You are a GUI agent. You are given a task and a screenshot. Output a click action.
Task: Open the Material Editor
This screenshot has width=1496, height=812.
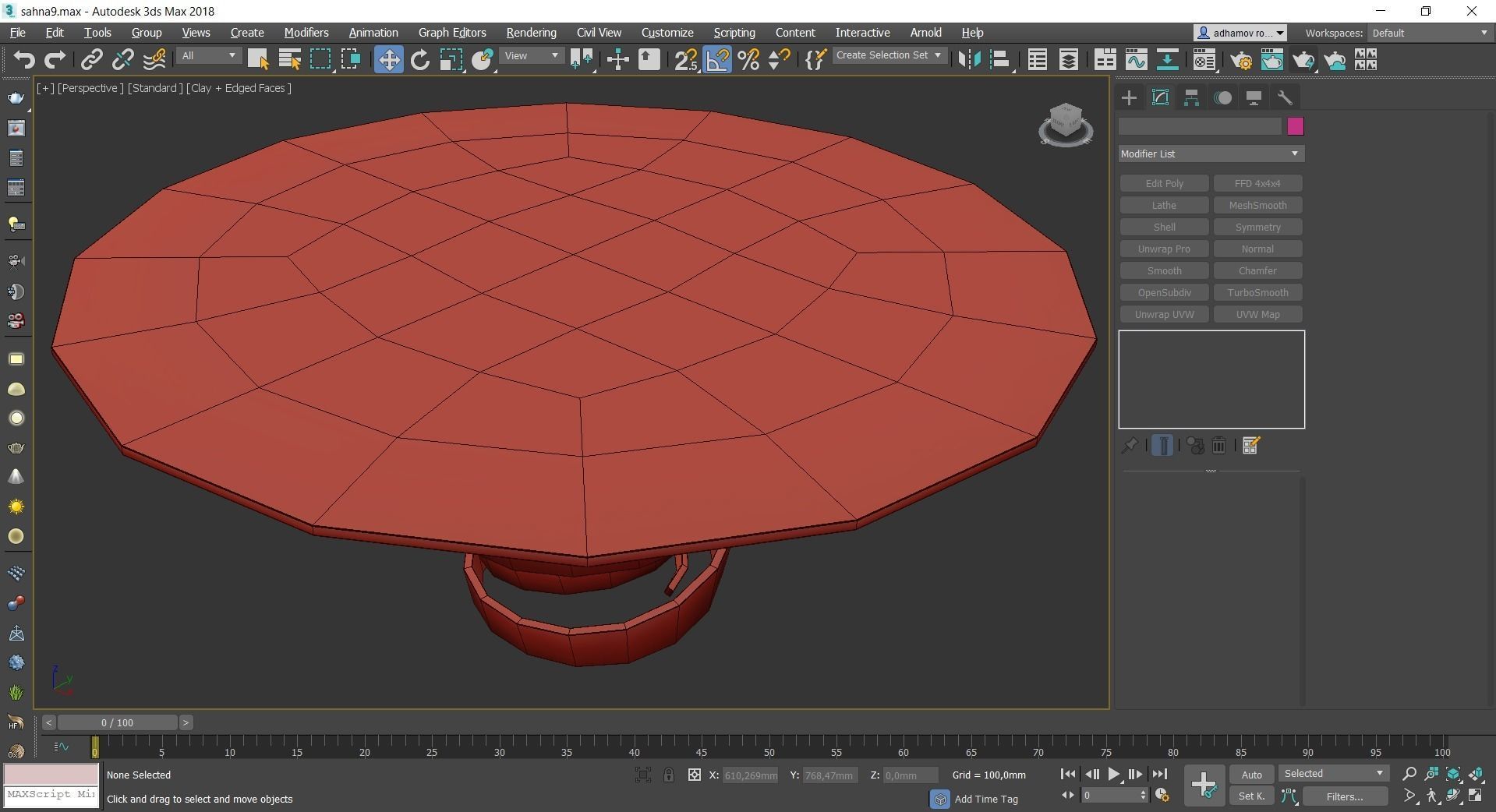pos(1204,60)
